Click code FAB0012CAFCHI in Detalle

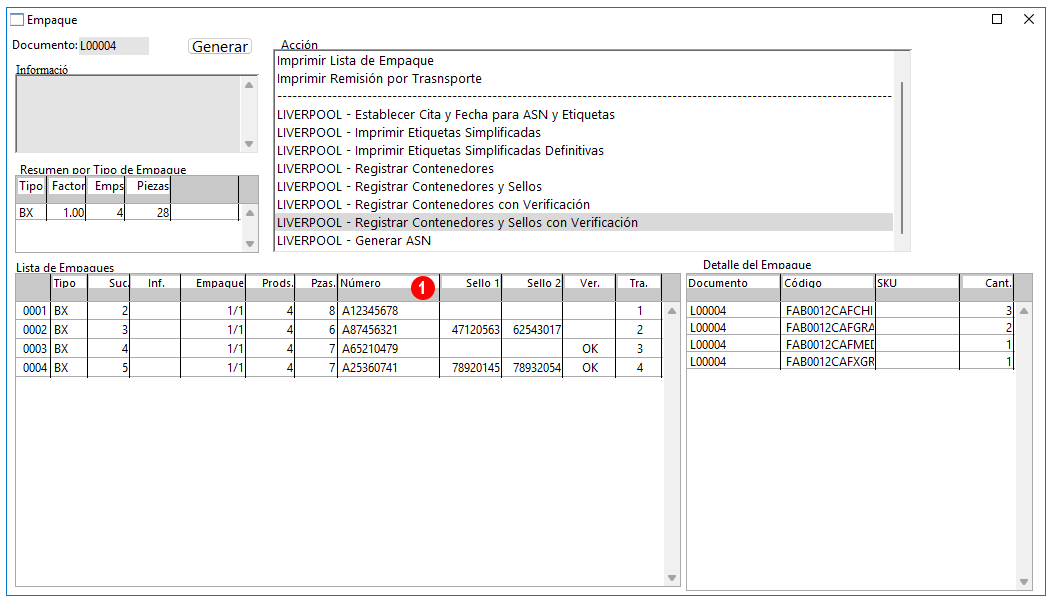click(829, 311)
